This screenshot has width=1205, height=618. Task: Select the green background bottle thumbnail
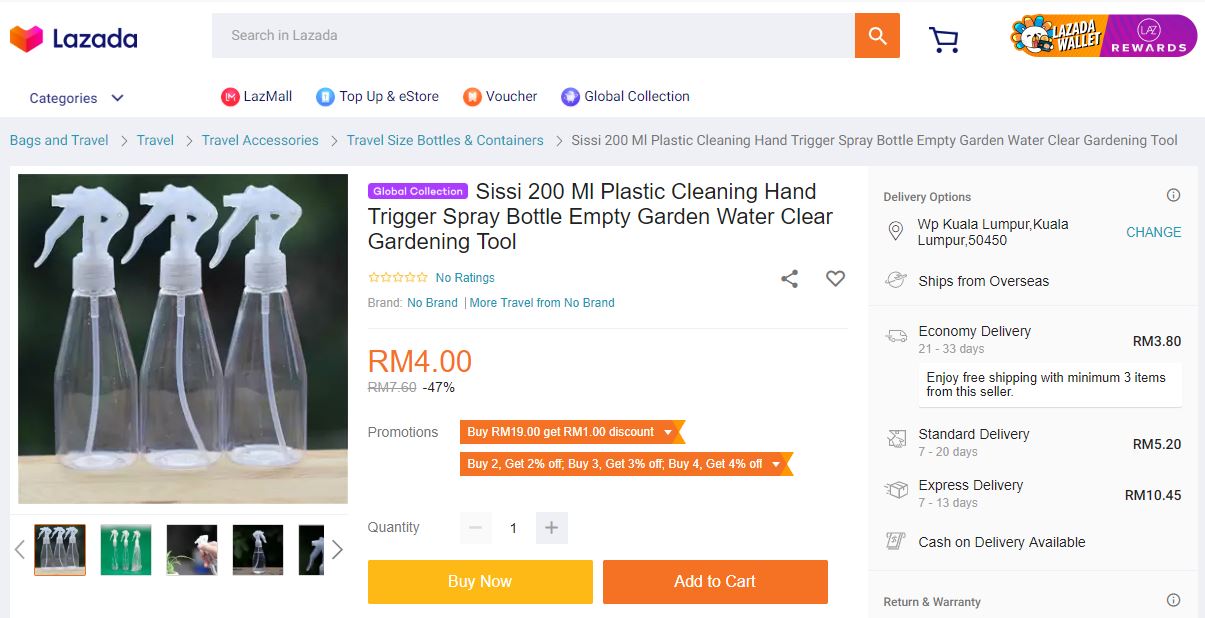126,549
